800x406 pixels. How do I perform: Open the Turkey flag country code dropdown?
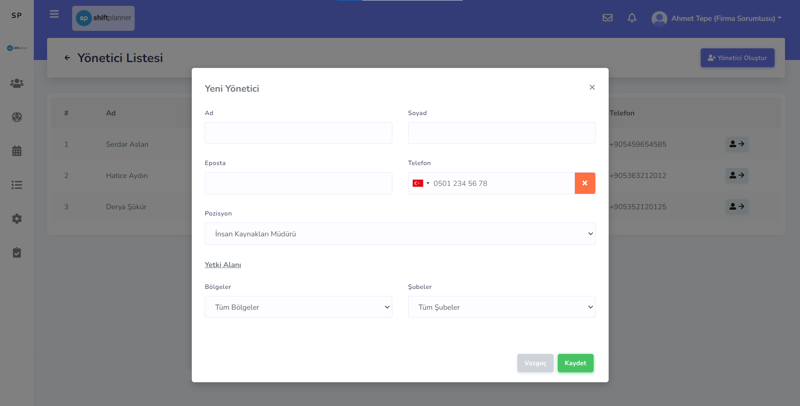(420, 183)
